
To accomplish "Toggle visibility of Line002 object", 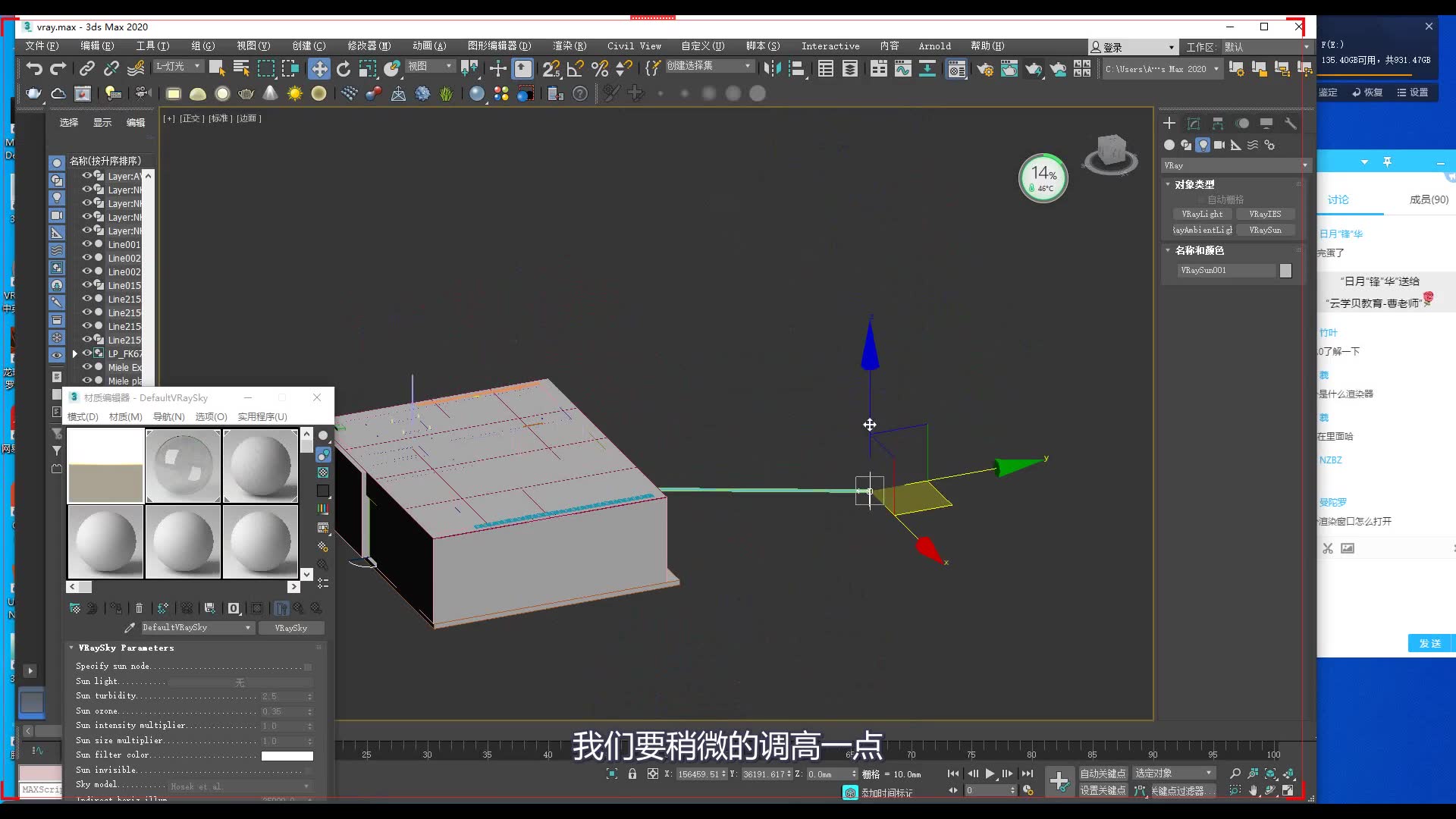I will pyautogui.click(x=86, y=258).
